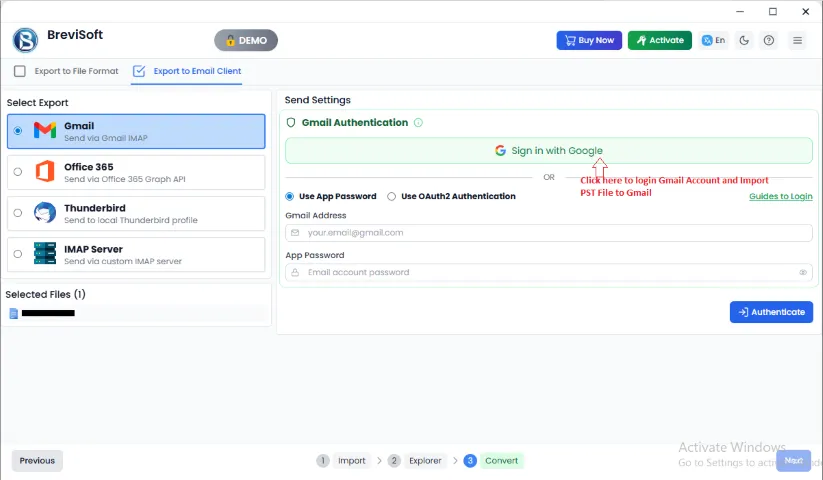Image resolution: width=823 pixels, height=480 pixels.
Task: Click Sign in with Google button
Action: pyautogui.click(x=548, y=151)
